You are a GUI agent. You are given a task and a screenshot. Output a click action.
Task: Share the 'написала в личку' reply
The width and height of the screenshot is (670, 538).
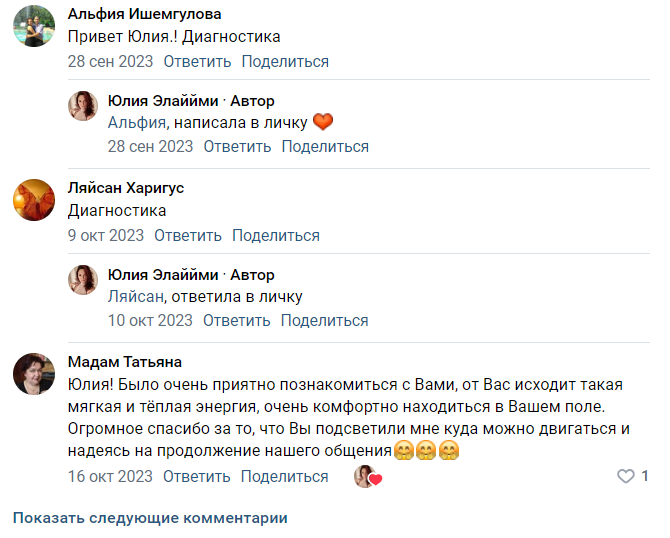[x=325, y=147]
